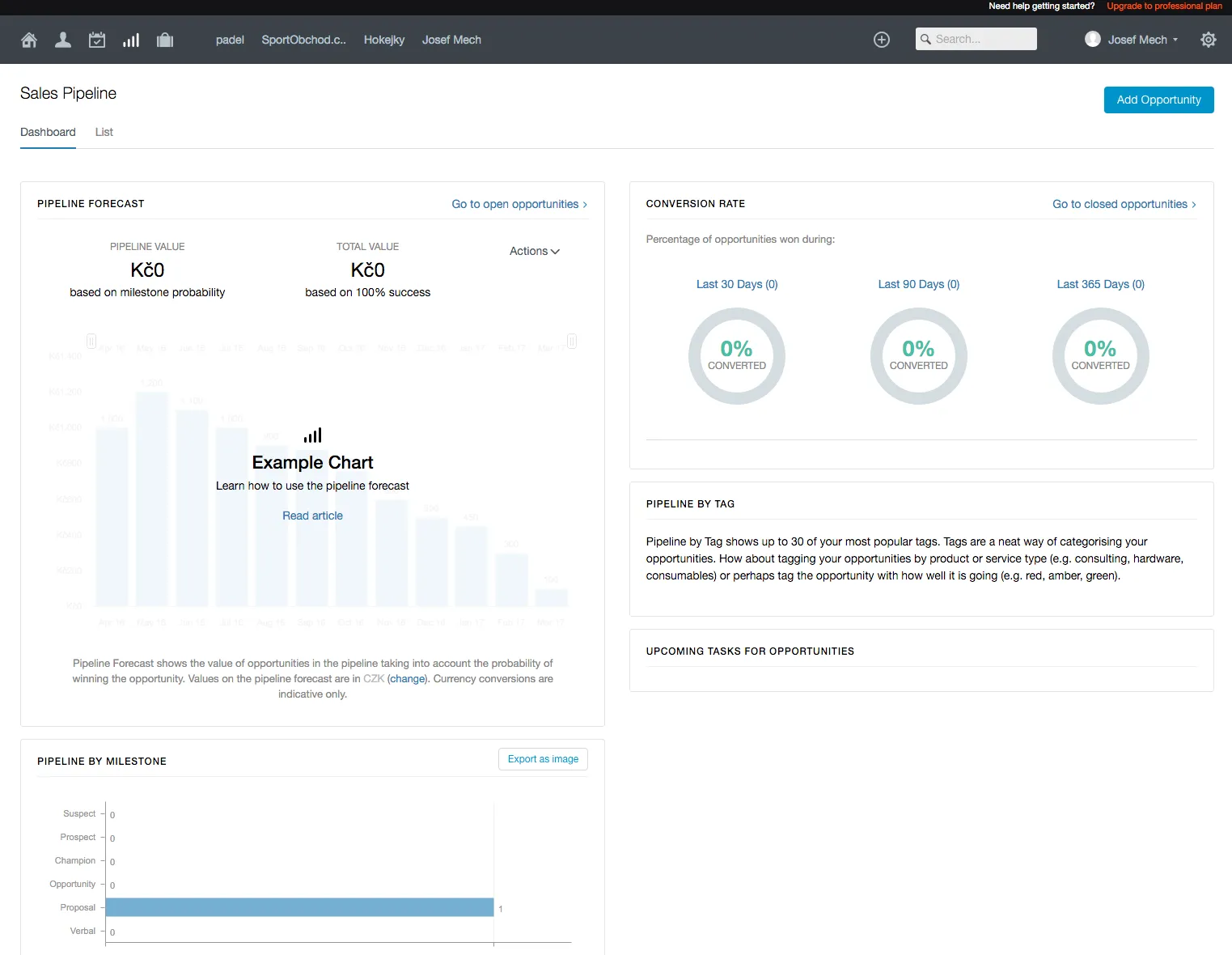The height and width of the screenshot is (955, 1232).
Task: Follow Go to closed opportunities link
Action: (1124, 204)
